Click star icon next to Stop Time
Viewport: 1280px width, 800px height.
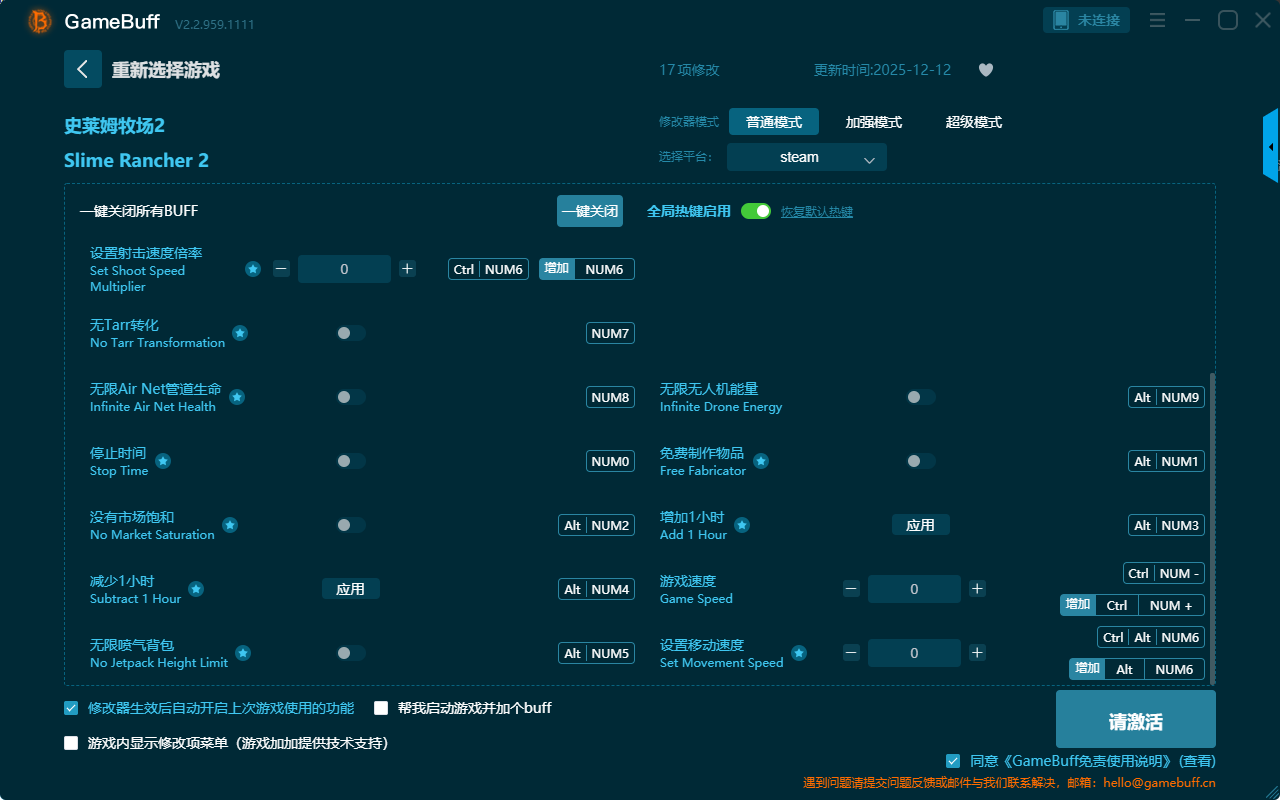point(163,461)
